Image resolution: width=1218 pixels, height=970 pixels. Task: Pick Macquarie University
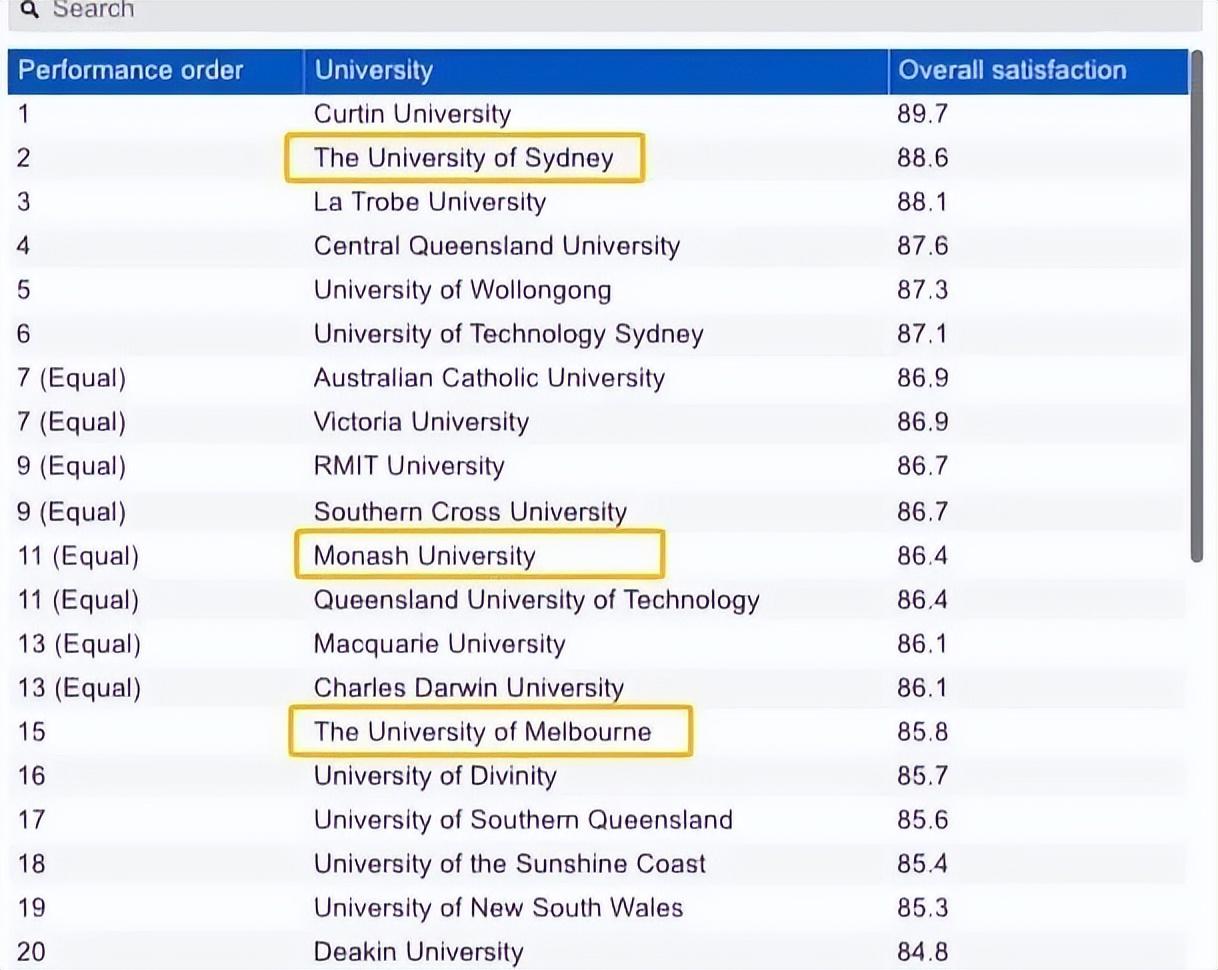tap(439, 644)
